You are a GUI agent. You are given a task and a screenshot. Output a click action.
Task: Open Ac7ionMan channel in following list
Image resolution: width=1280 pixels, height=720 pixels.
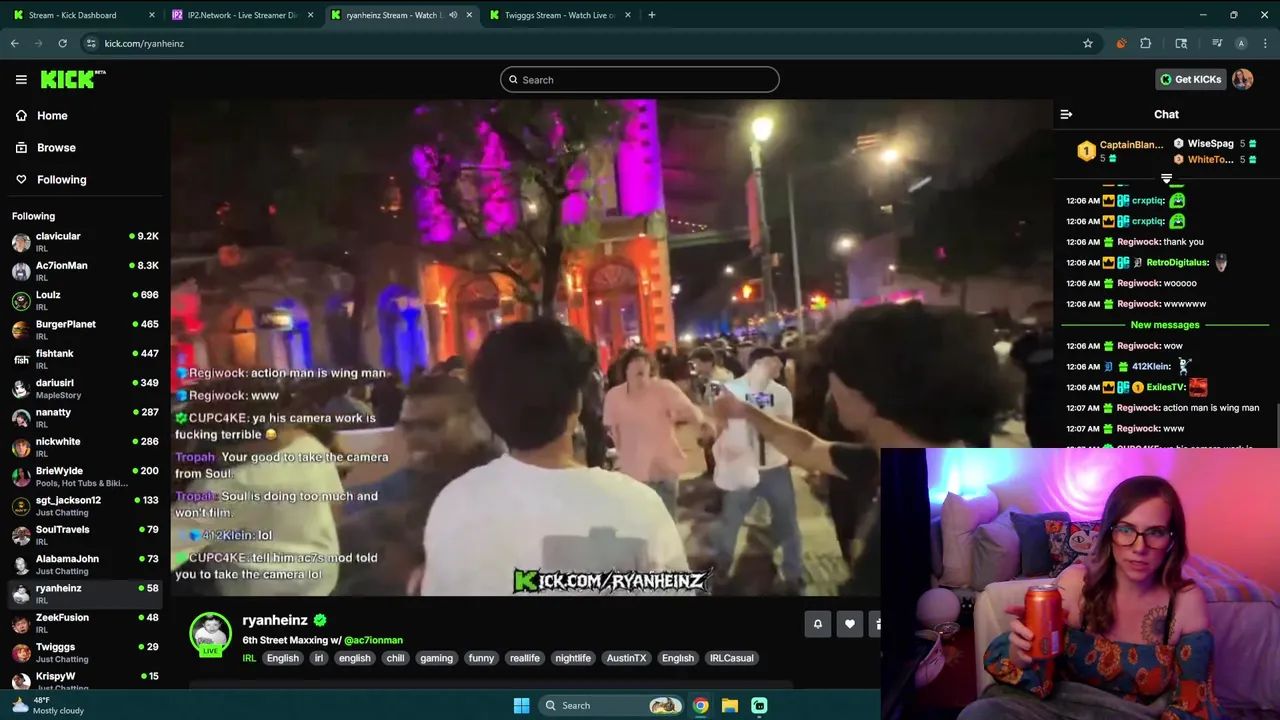pos(85,271)
